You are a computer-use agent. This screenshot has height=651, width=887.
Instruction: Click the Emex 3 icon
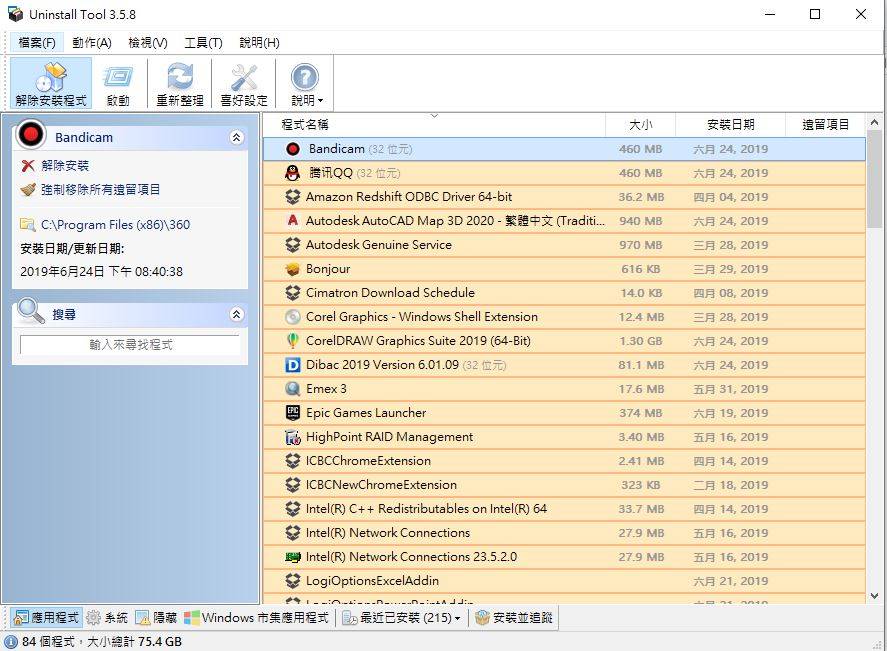tap(292, 389)
